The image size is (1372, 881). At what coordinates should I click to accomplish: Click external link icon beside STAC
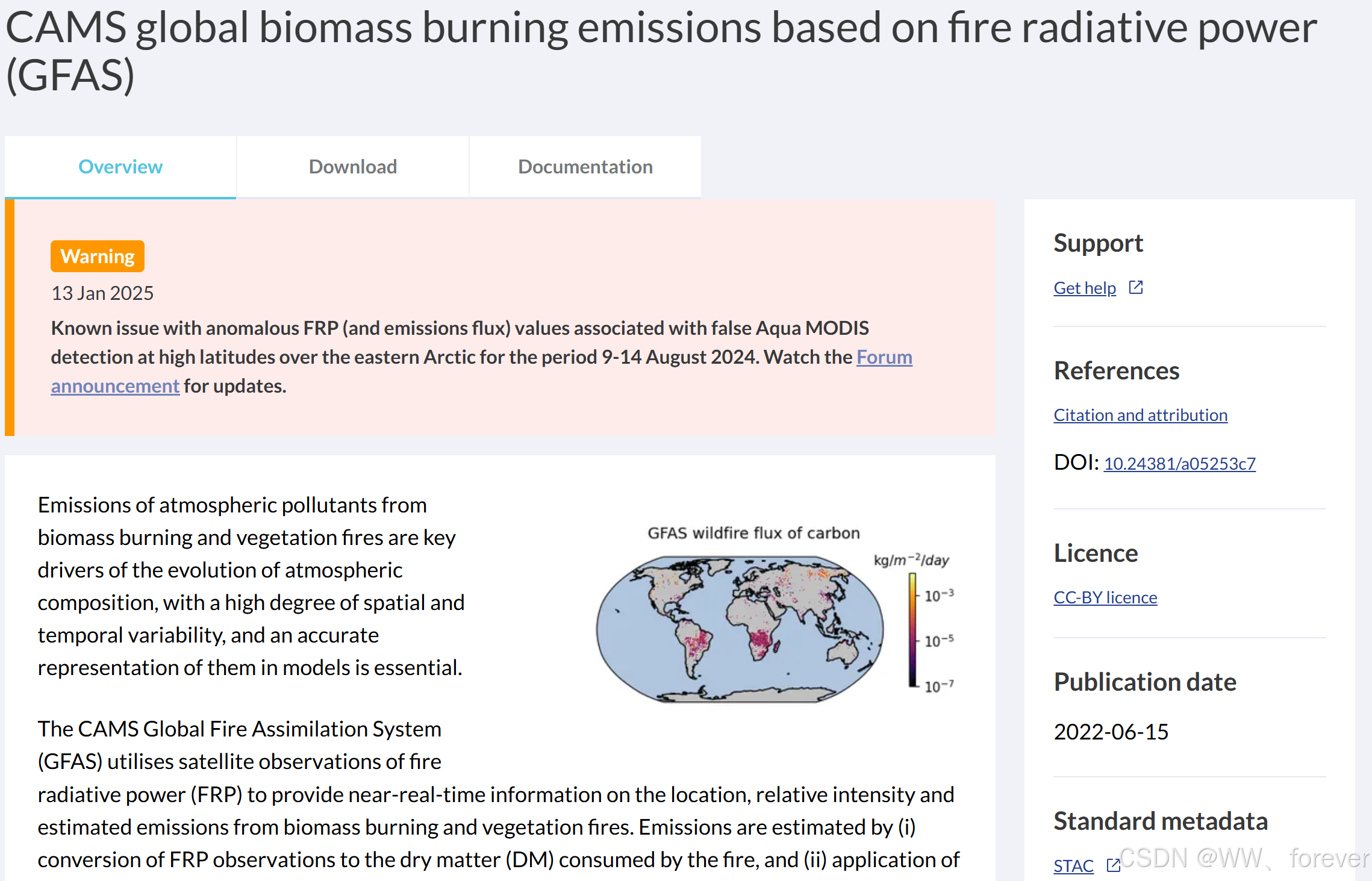(1113, 865)
